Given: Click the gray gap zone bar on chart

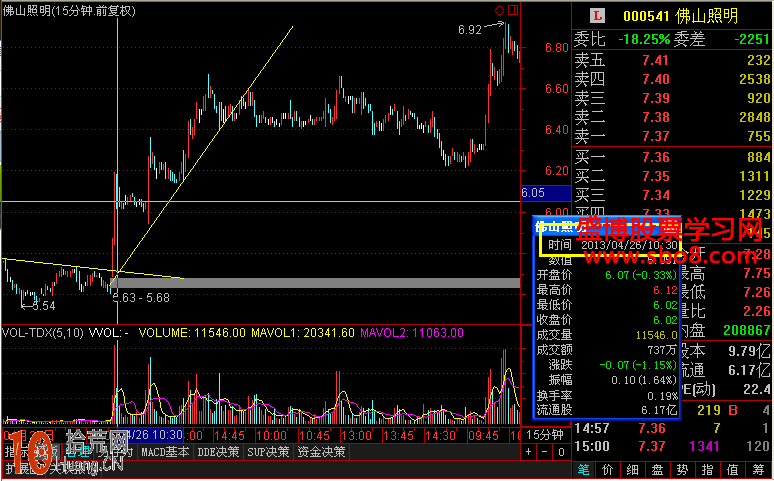Looking at the screenshot, I should (x=315, y=283).
